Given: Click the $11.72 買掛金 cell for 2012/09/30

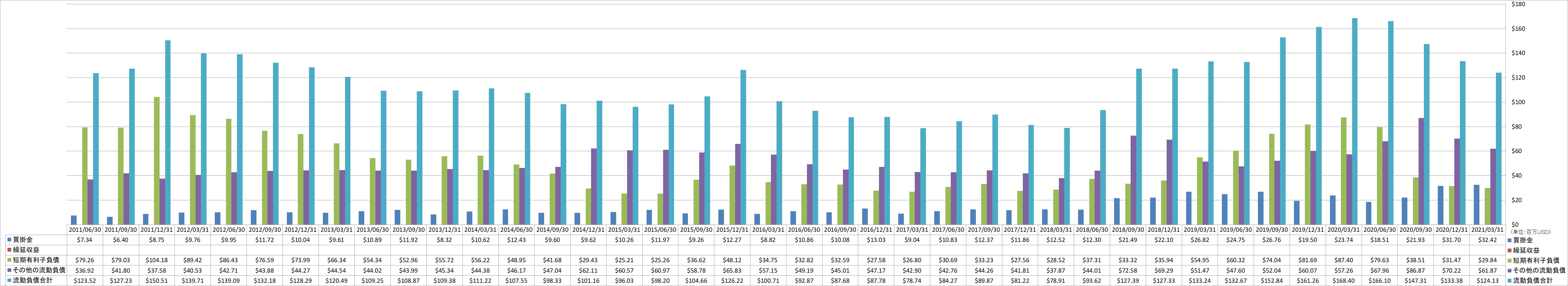Looking at the screenshot, I should coord(264,240).
